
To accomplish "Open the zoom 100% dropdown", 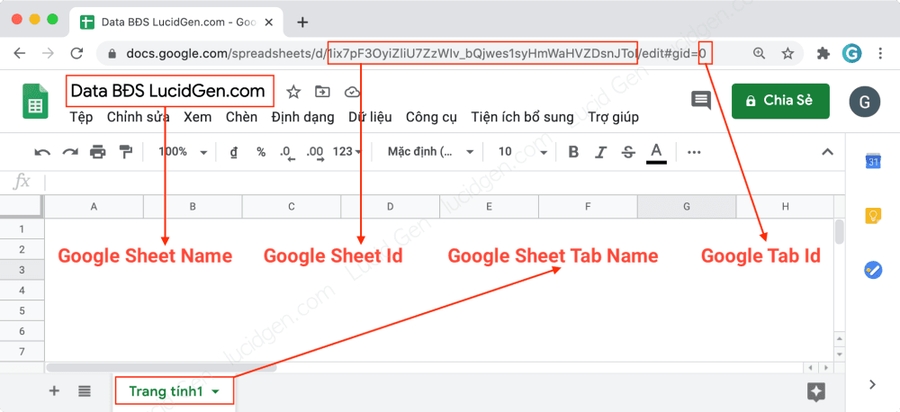I will pyautogui.click(x=183, y=152).
